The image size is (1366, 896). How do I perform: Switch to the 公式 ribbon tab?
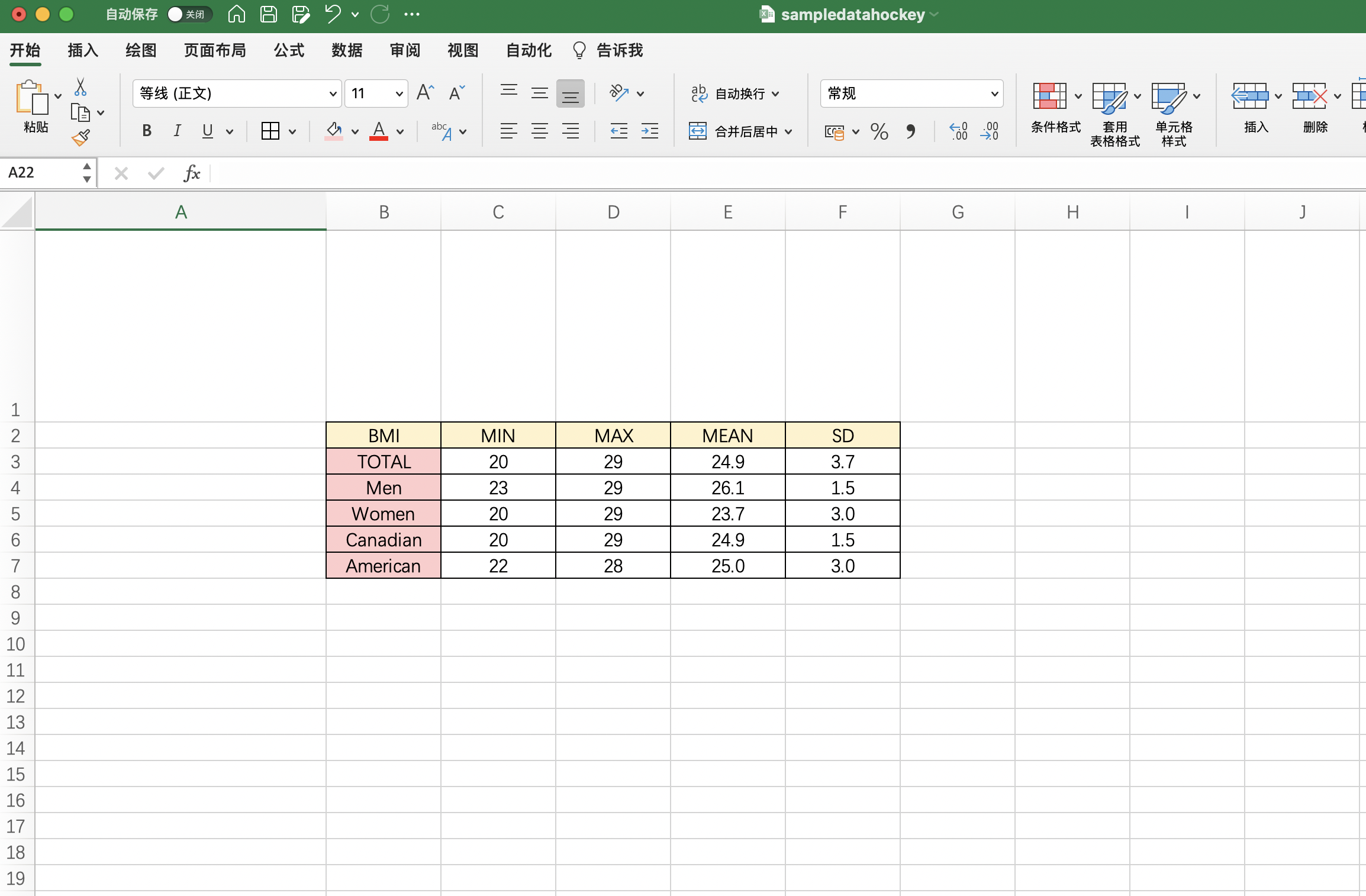289,50
